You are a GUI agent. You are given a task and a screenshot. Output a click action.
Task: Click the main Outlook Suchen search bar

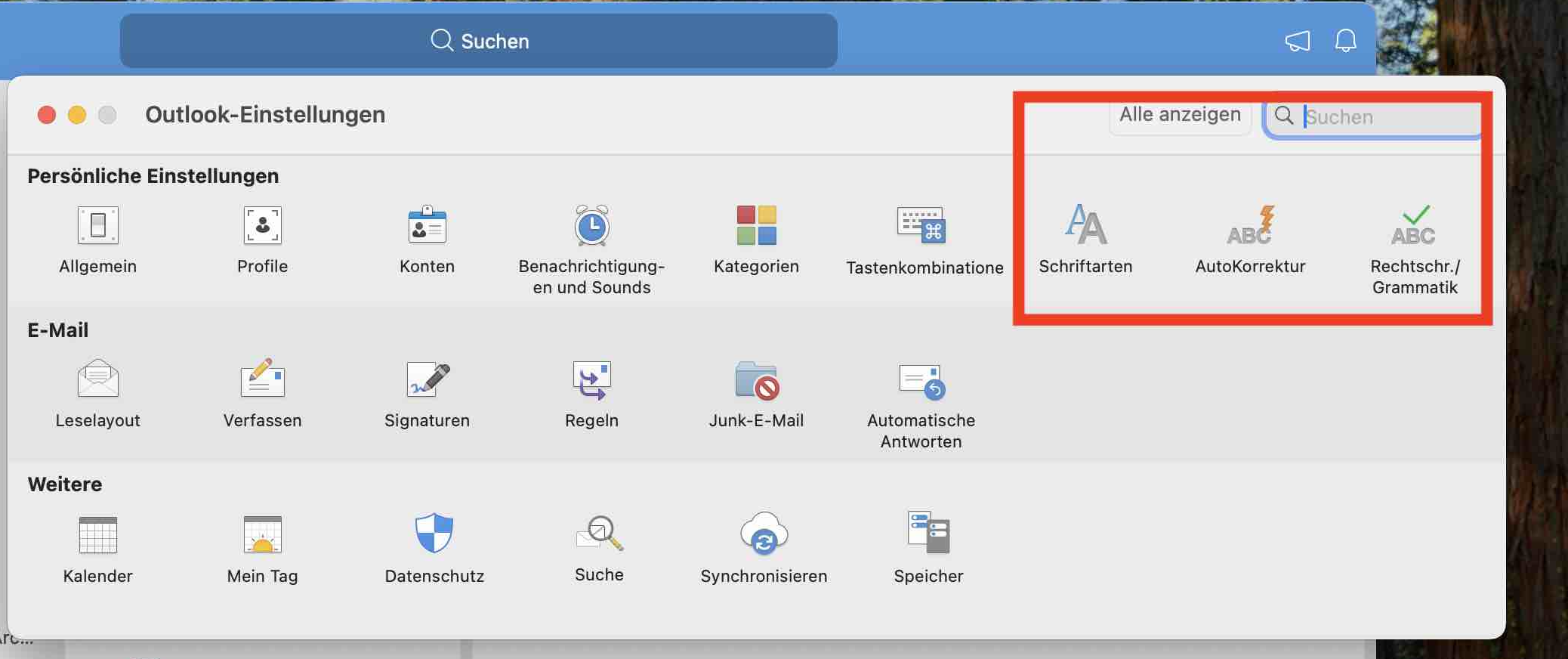click(x=479, y=41)
